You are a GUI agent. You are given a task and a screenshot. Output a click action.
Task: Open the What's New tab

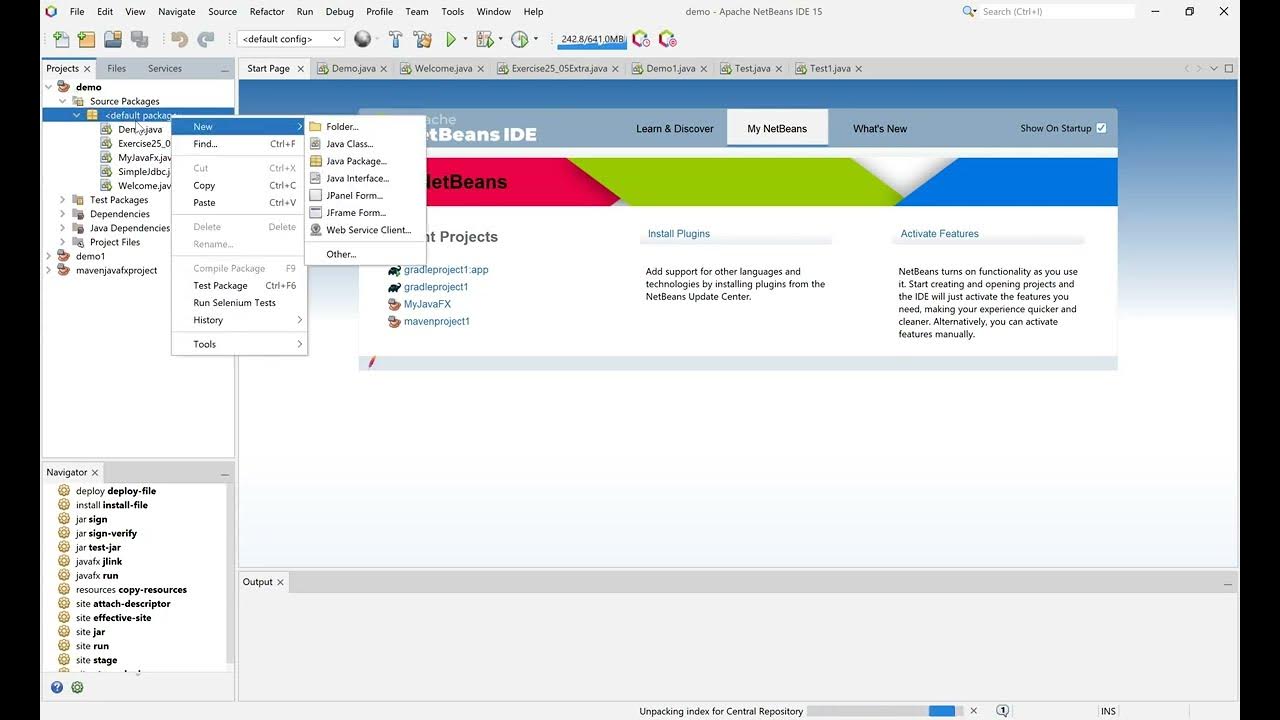880,128
